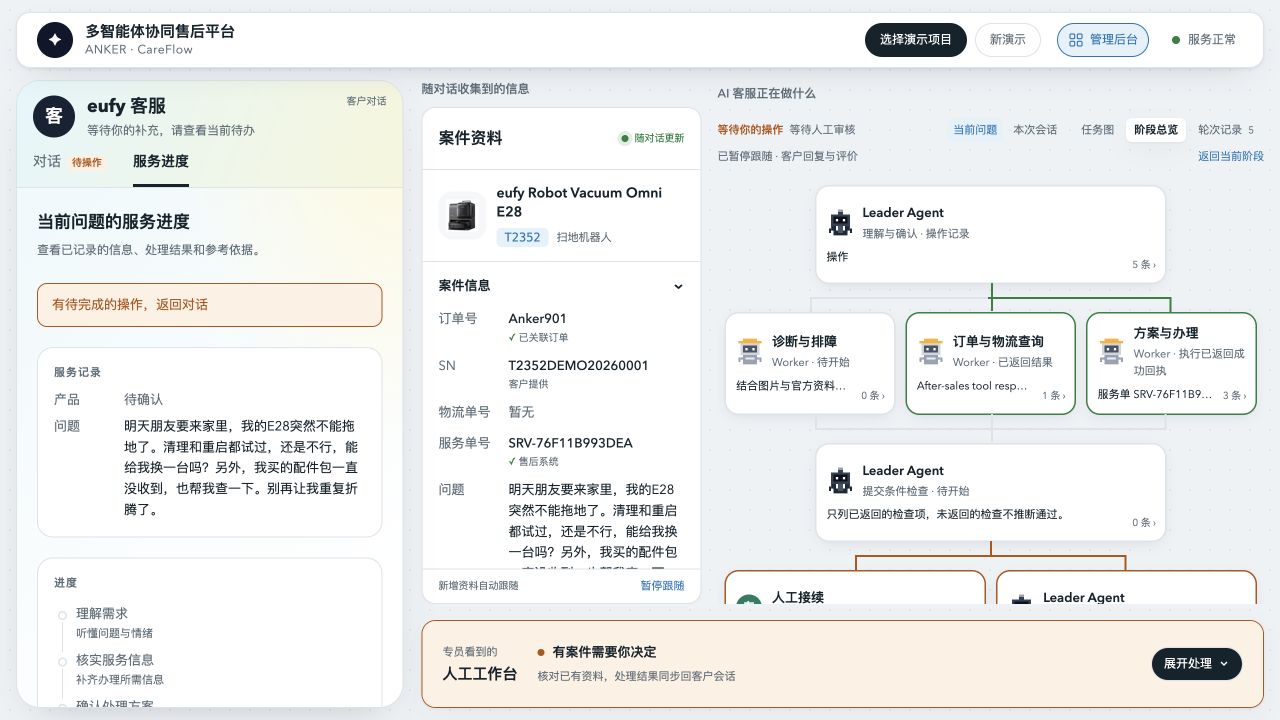
Task: Click the worker icon on 方案与办理 card
Action: [x=1111, y=350]
